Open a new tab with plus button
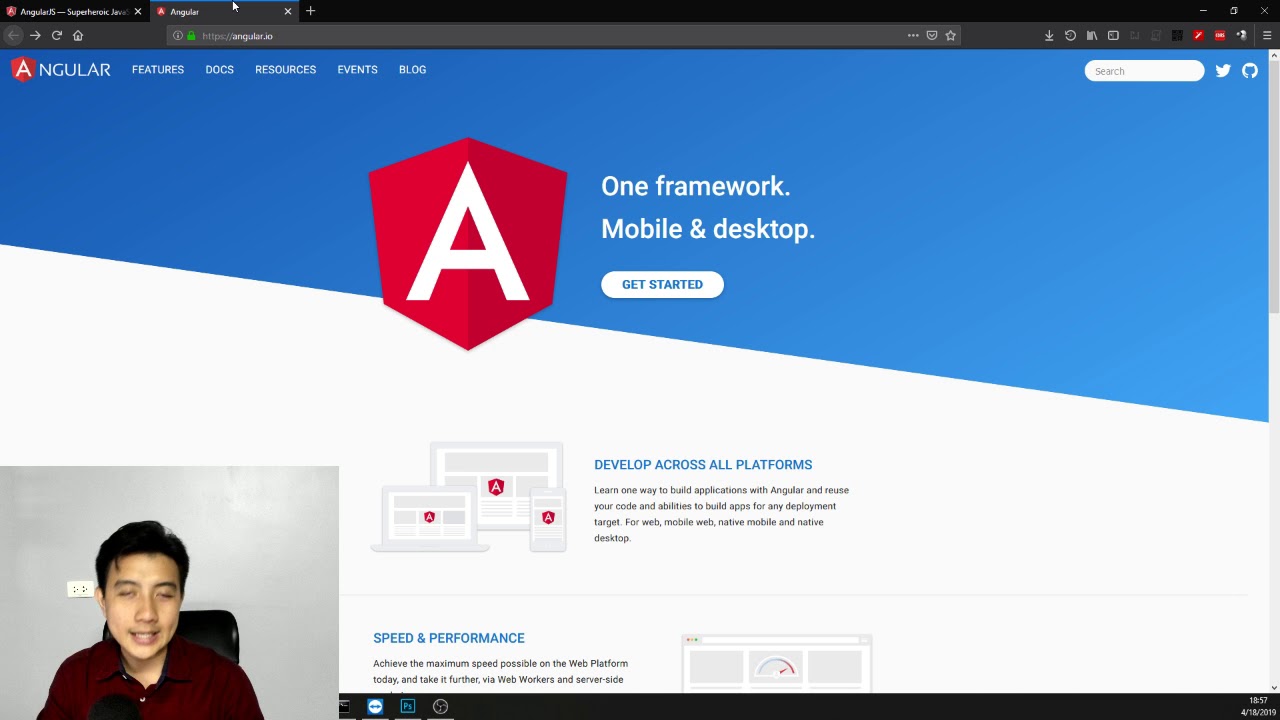This screenshot has height=720, width=1280. point(311,11)
